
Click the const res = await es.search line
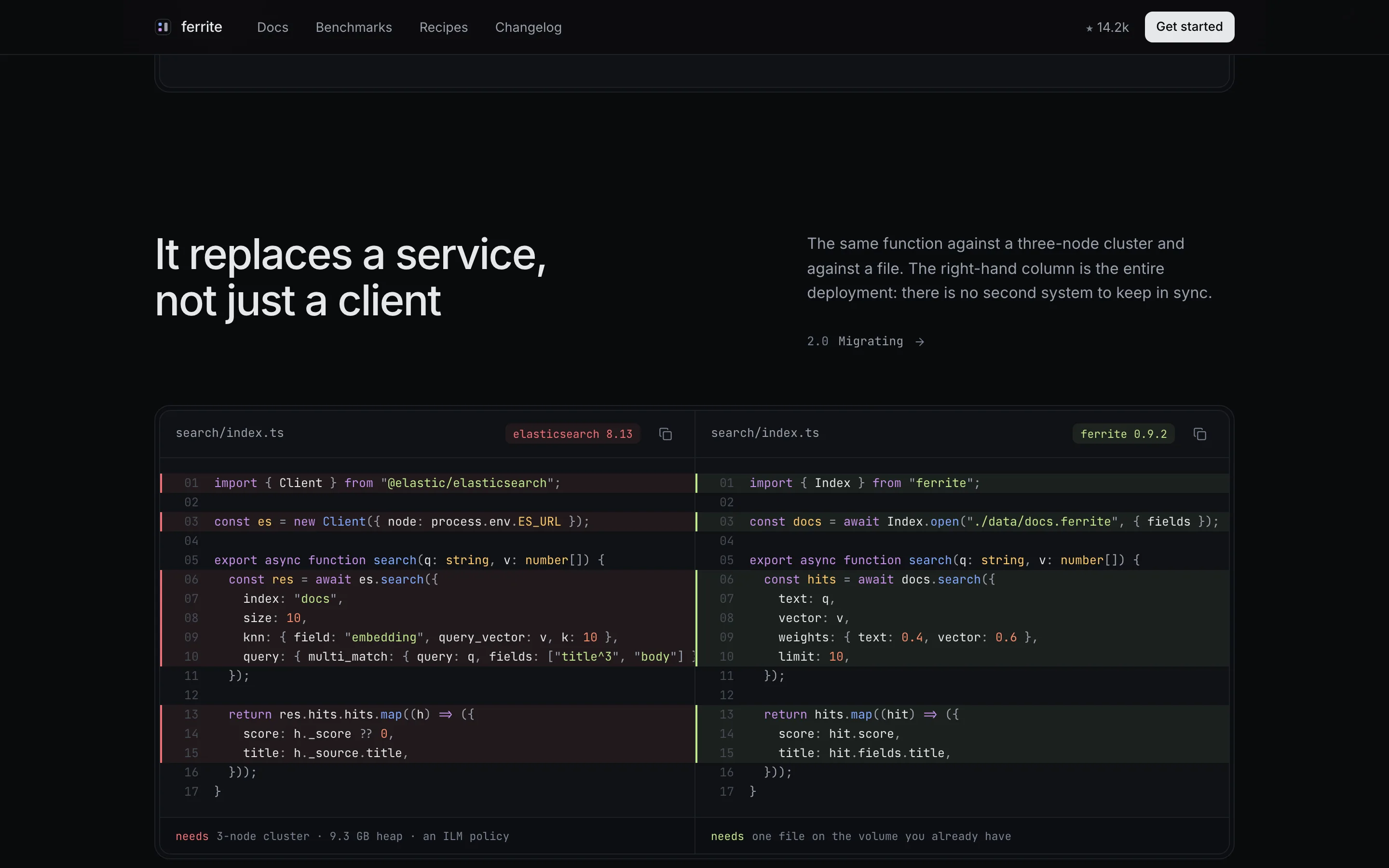[x=428, y=580]
